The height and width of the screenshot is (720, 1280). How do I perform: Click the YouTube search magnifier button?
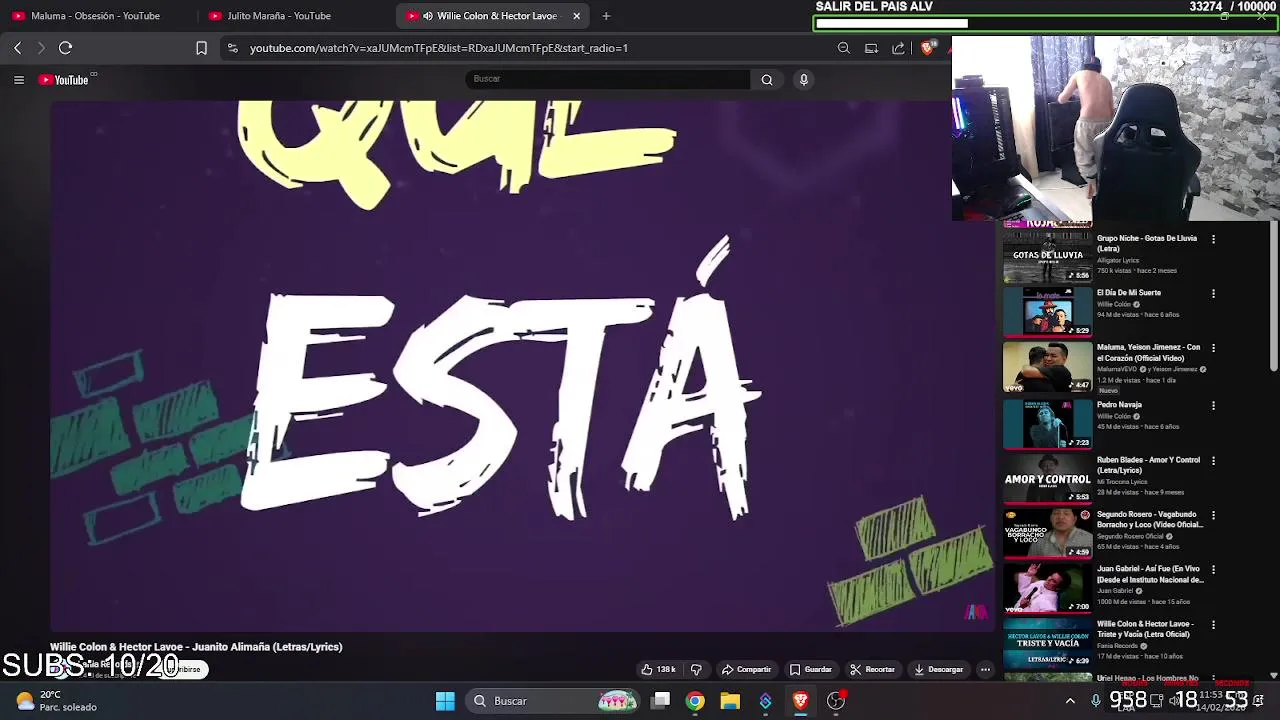point(767,80)
